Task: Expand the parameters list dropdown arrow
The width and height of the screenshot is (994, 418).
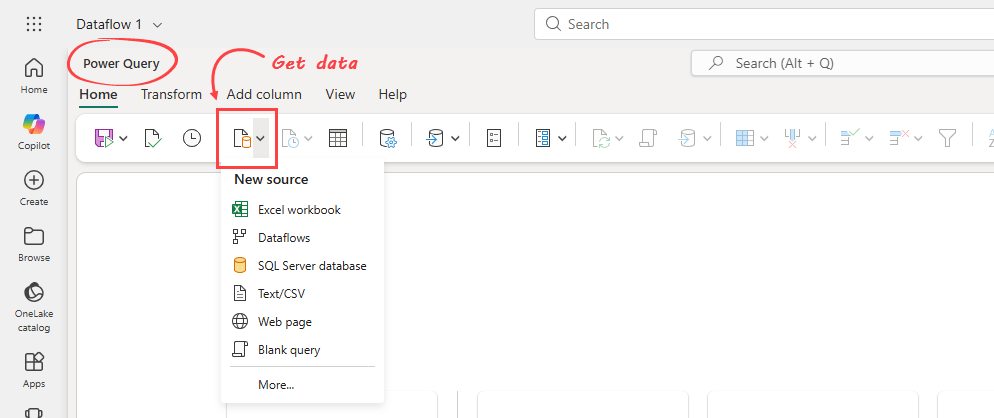Action: [562, 138]
